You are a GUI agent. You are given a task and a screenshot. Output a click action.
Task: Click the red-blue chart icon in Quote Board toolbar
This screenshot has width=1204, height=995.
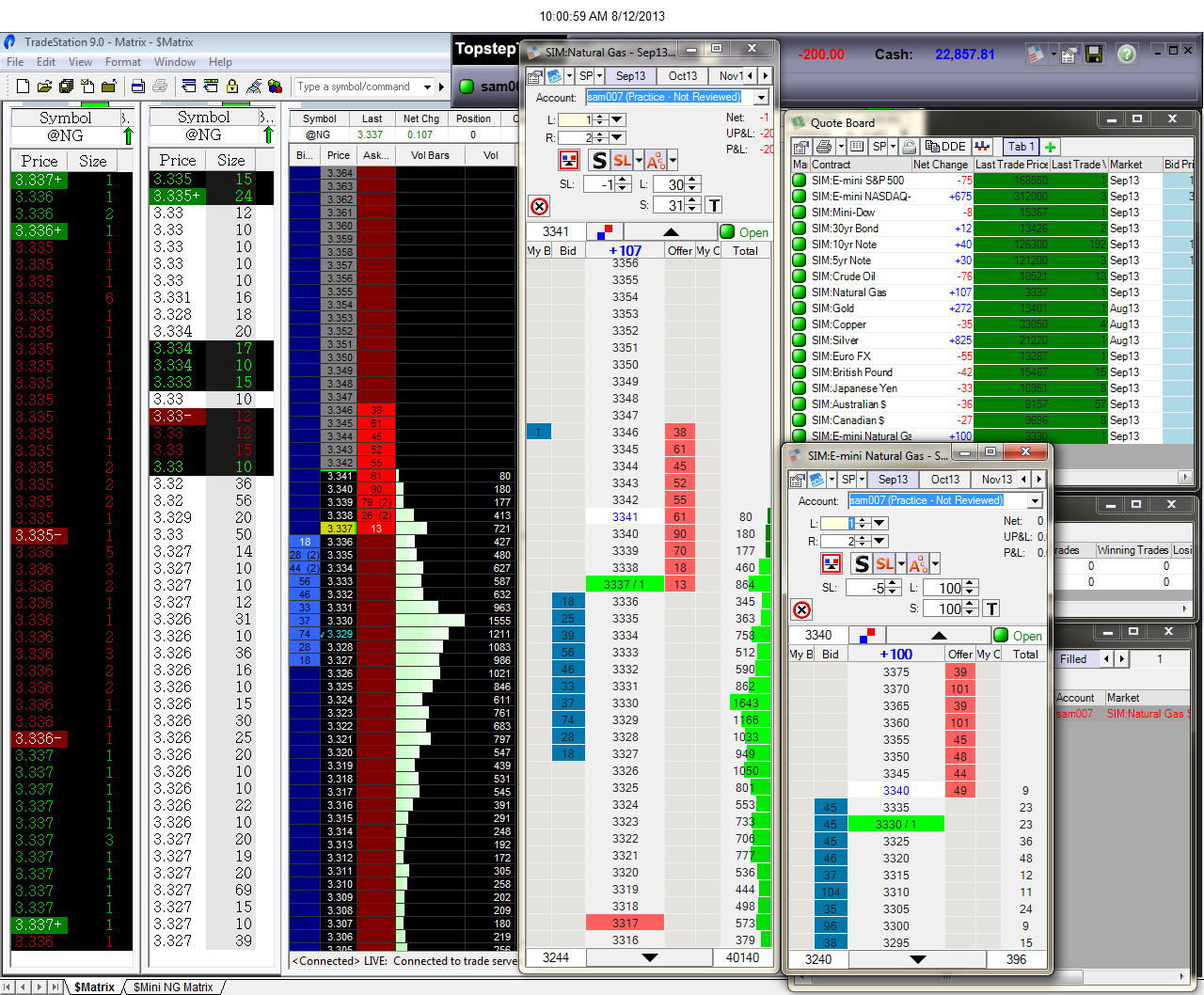[x=983, y=147]
